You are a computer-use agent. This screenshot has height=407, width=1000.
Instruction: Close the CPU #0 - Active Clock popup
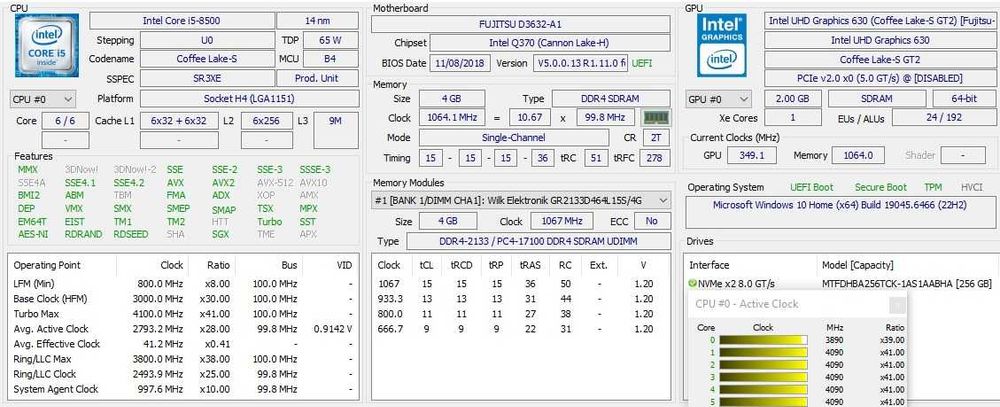click(897, 305)
